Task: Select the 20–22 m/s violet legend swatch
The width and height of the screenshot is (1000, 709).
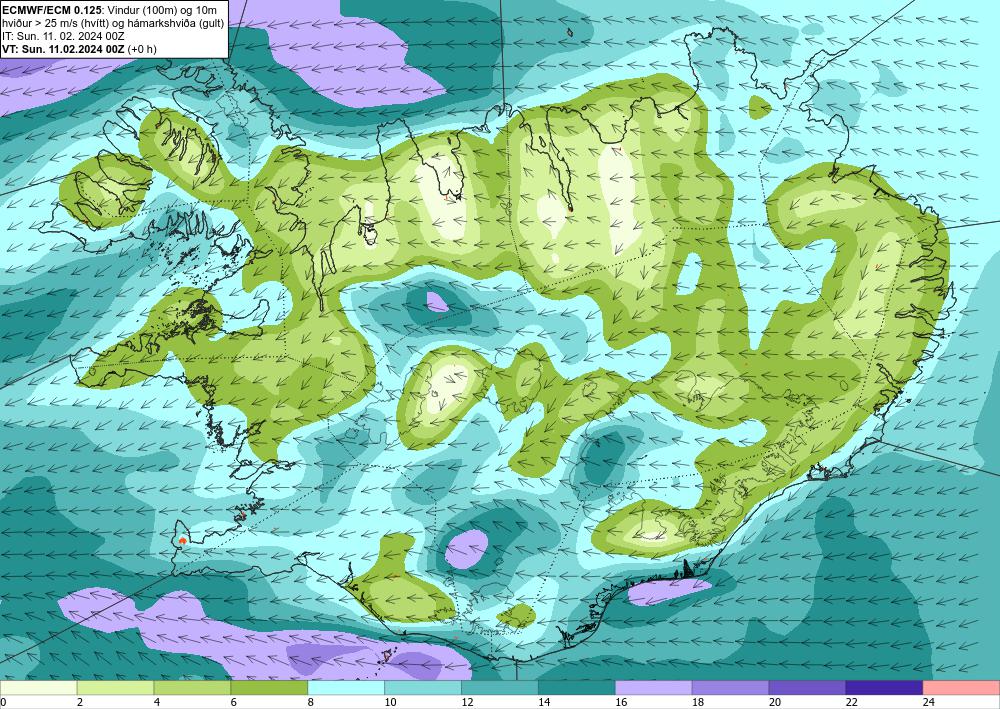Action: 807,688
